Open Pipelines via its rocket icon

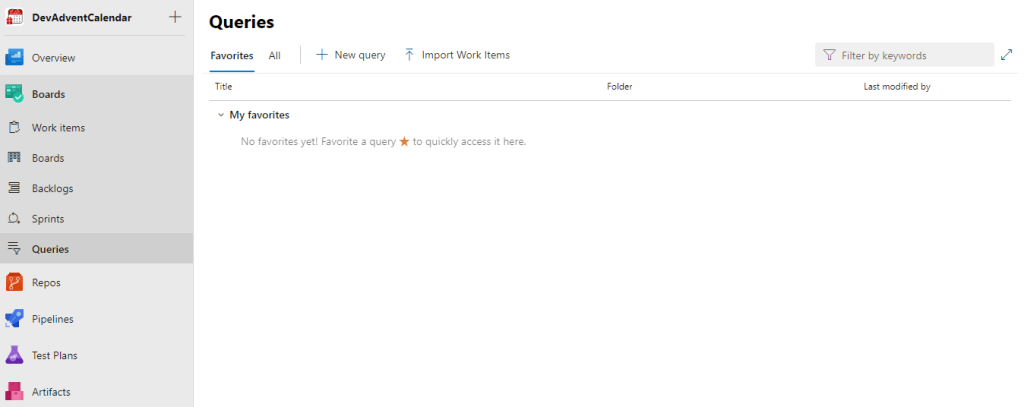click(15, 319)
